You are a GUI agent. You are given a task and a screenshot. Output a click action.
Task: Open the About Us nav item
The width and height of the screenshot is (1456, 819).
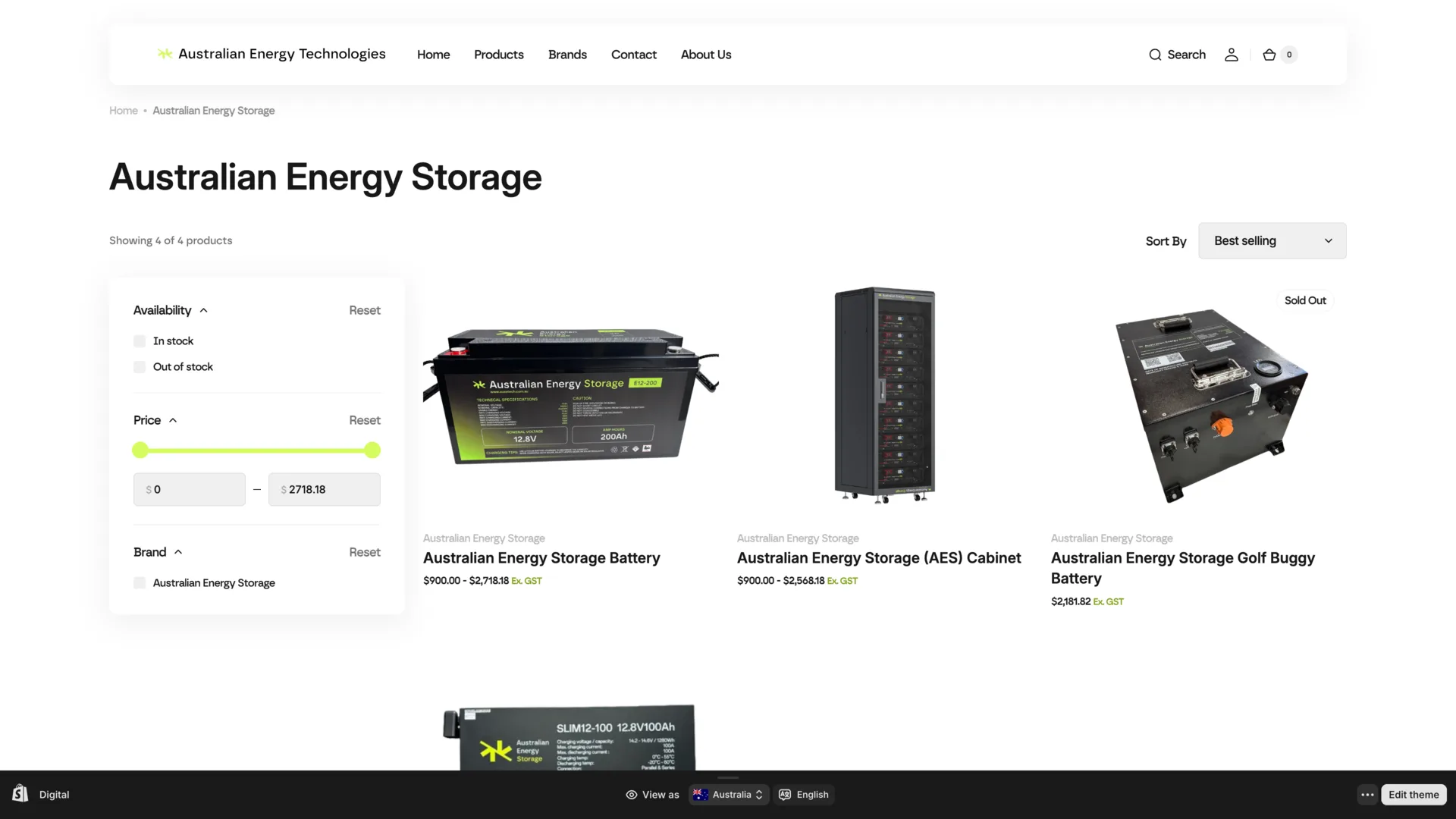tap(706, 55)
